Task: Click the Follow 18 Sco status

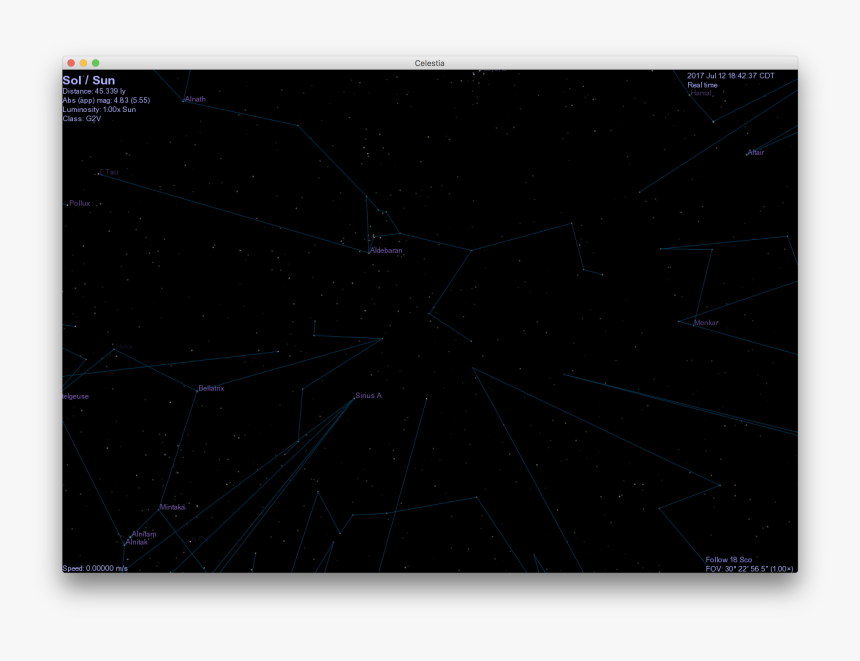Action: point(728,560)
